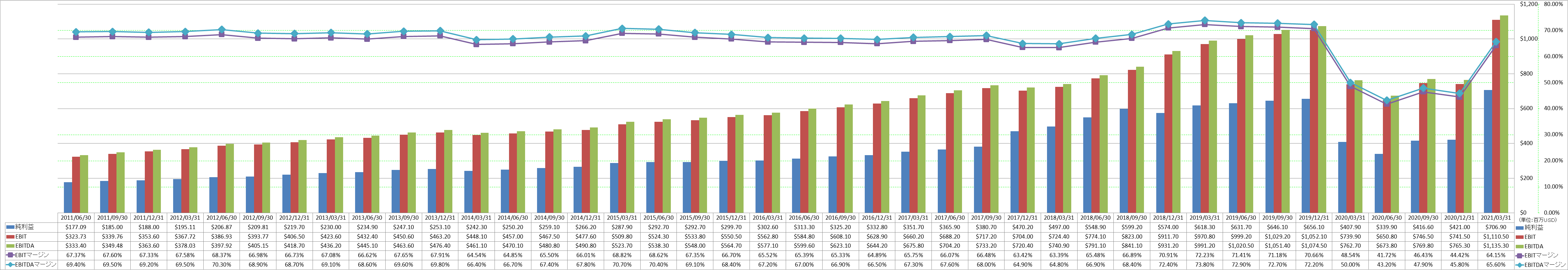Click the net income cell $599.20
Viewport: 1568px width, 270px height.
point(1132,227)
